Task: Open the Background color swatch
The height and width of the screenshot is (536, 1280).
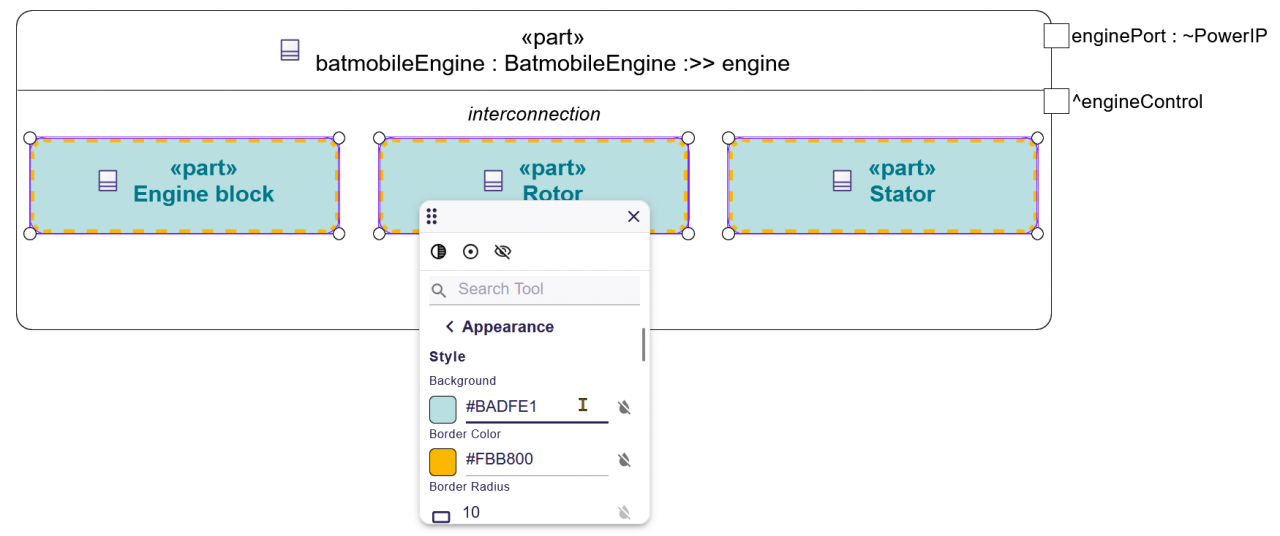Action: 443,409
